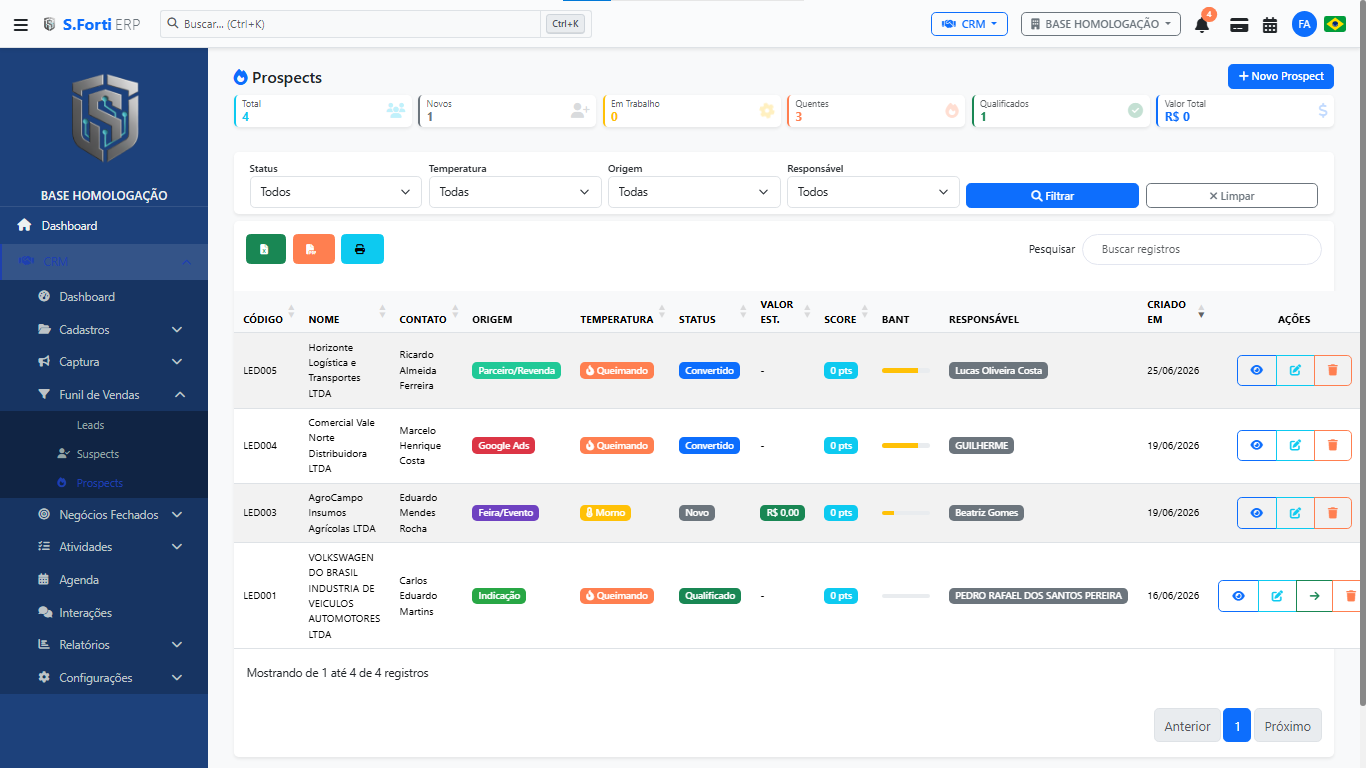This screenshot has height=768, width=1366.
Task: Open the CRM module dropdown in top bar
Action: coord(969,24)
